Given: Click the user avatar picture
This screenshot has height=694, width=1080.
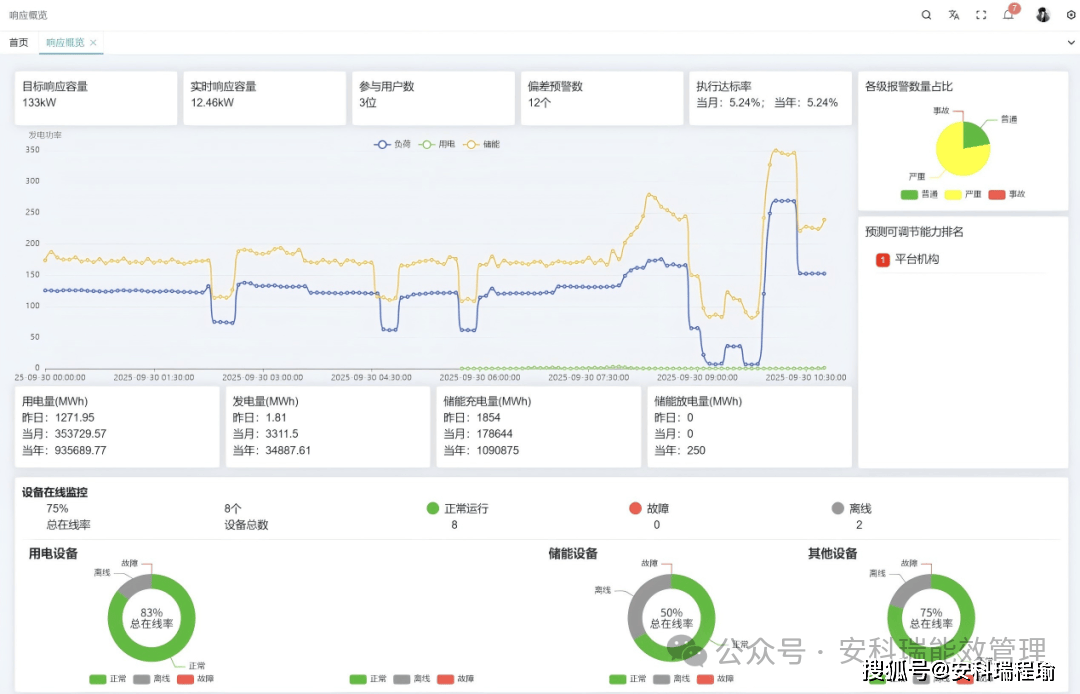Looking at the screenshot, I should (x=1043, y=15).
